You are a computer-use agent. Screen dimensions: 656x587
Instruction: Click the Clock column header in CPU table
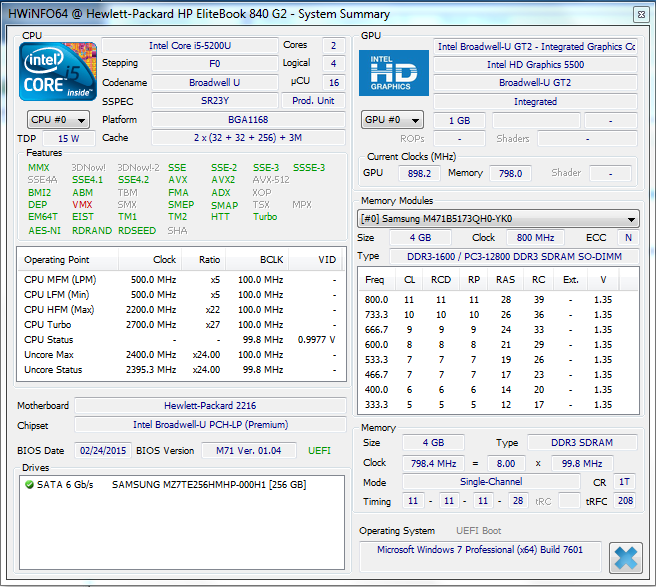coord(150,260)
